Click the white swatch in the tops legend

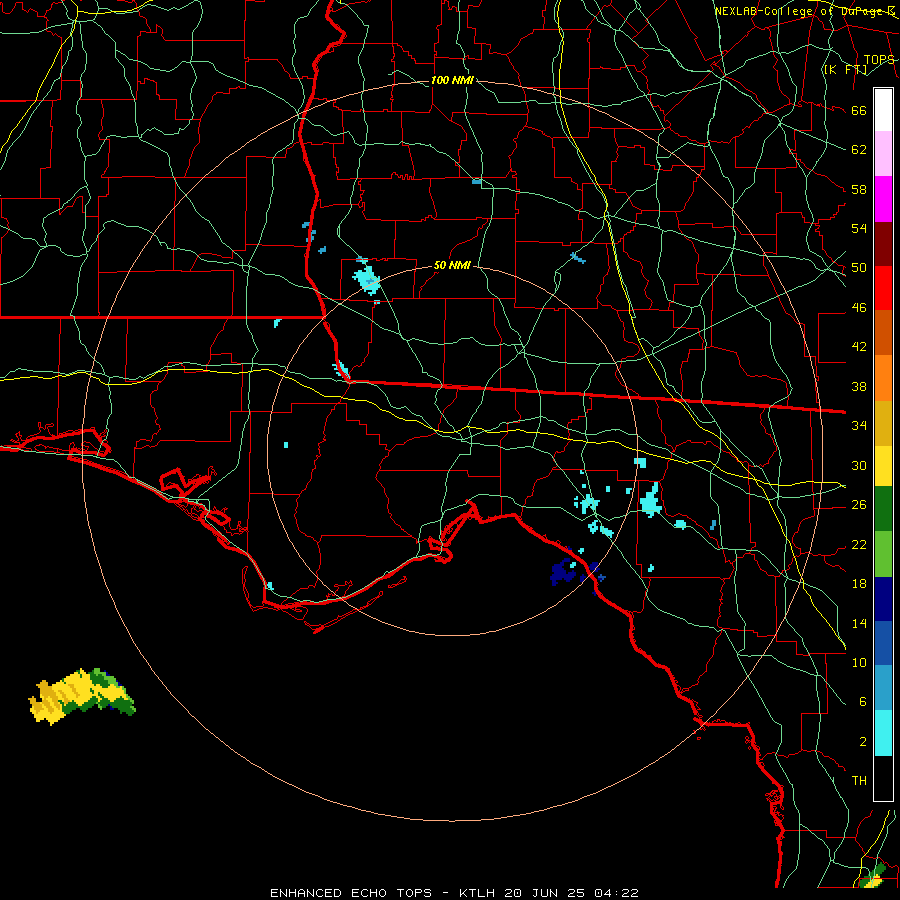(883, 110)
